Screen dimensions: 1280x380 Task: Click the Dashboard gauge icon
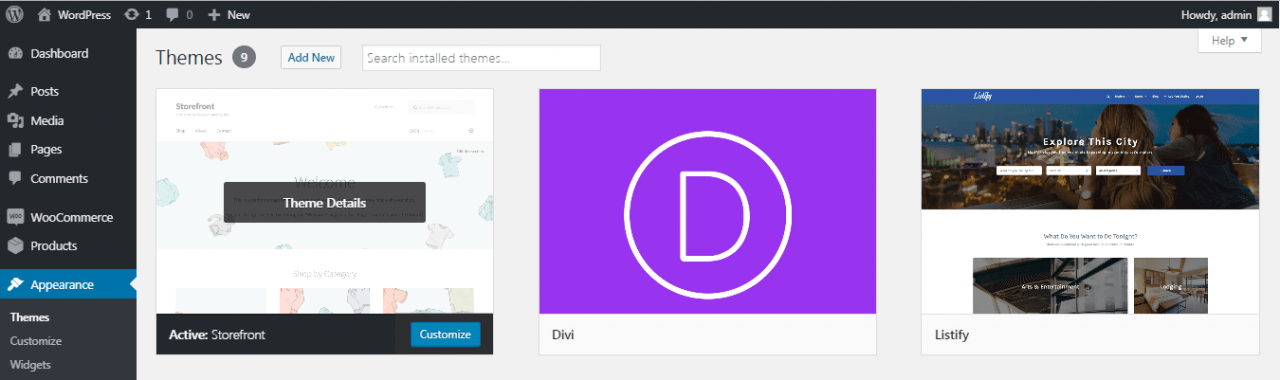15,54
